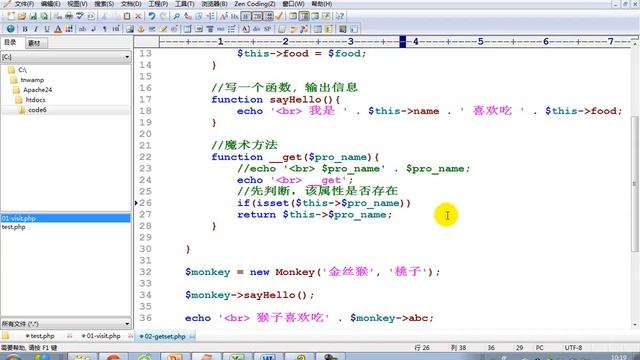Toggle line numbers display button
Image resolution: width=640 pixels, height=360 pixels.
tap(257, 16)
